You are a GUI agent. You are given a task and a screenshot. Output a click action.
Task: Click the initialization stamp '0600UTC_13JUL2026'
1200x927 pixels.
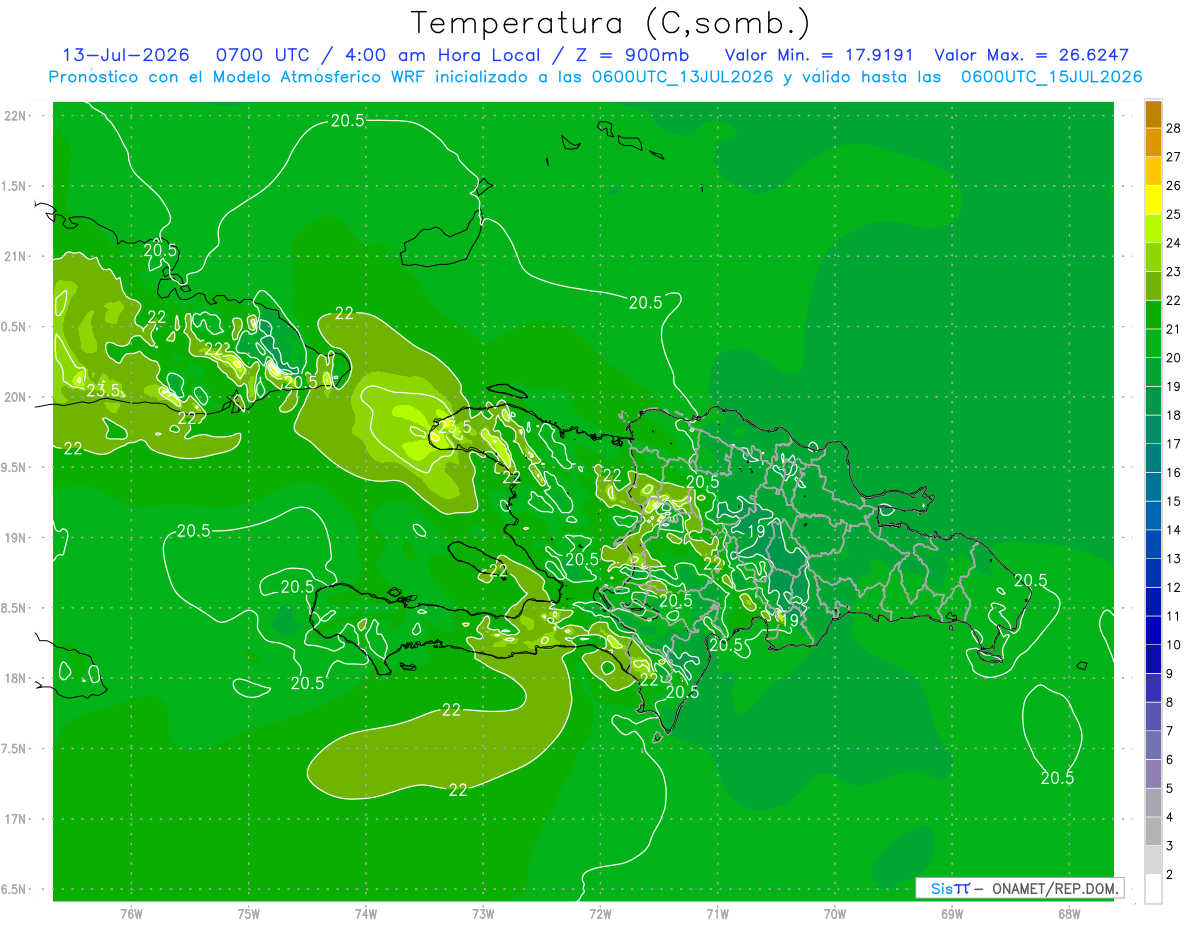tap(682, 77)
